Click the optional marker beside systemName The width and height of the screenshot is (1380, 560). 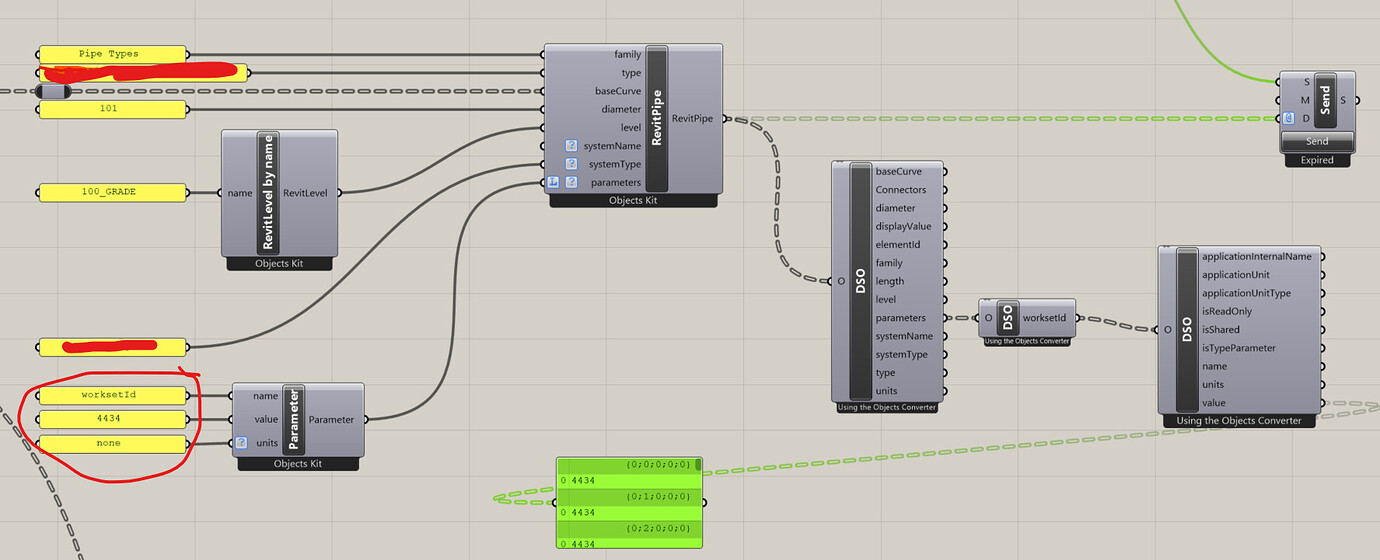[571, 145]
